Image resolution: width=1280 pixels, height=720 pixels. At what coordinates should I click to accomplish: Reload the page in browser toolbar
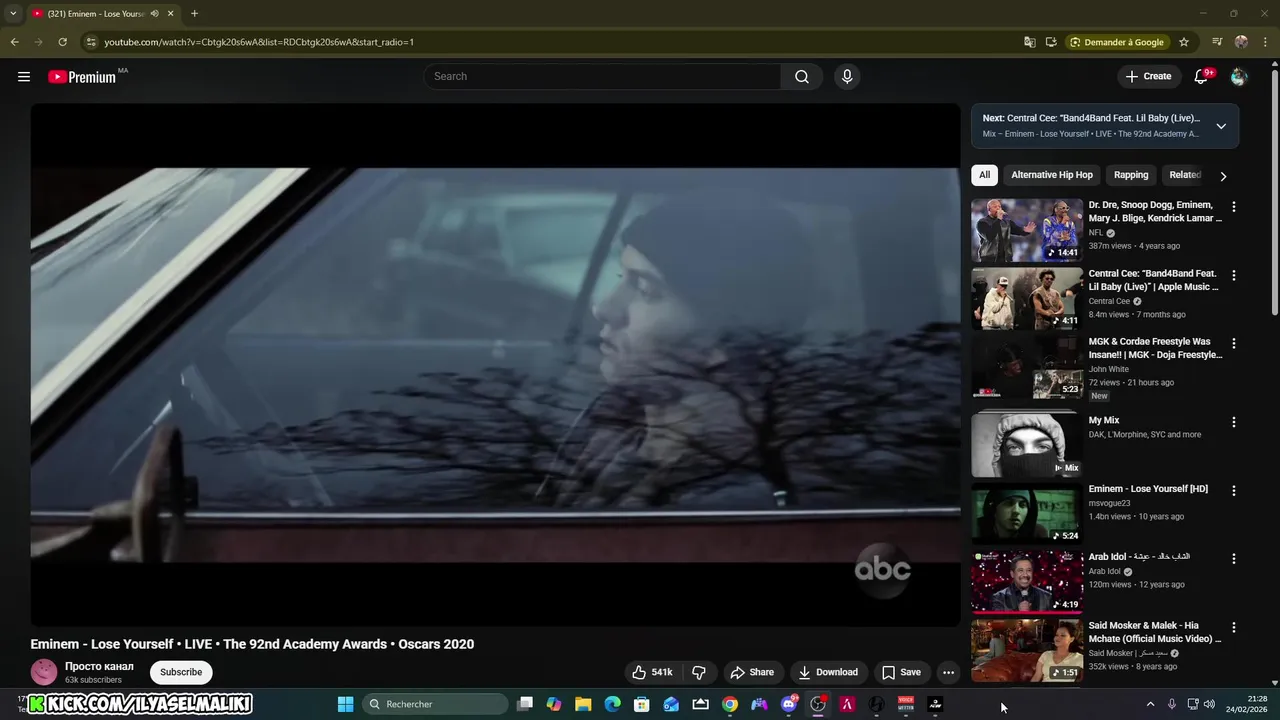(x=62, y=42)
